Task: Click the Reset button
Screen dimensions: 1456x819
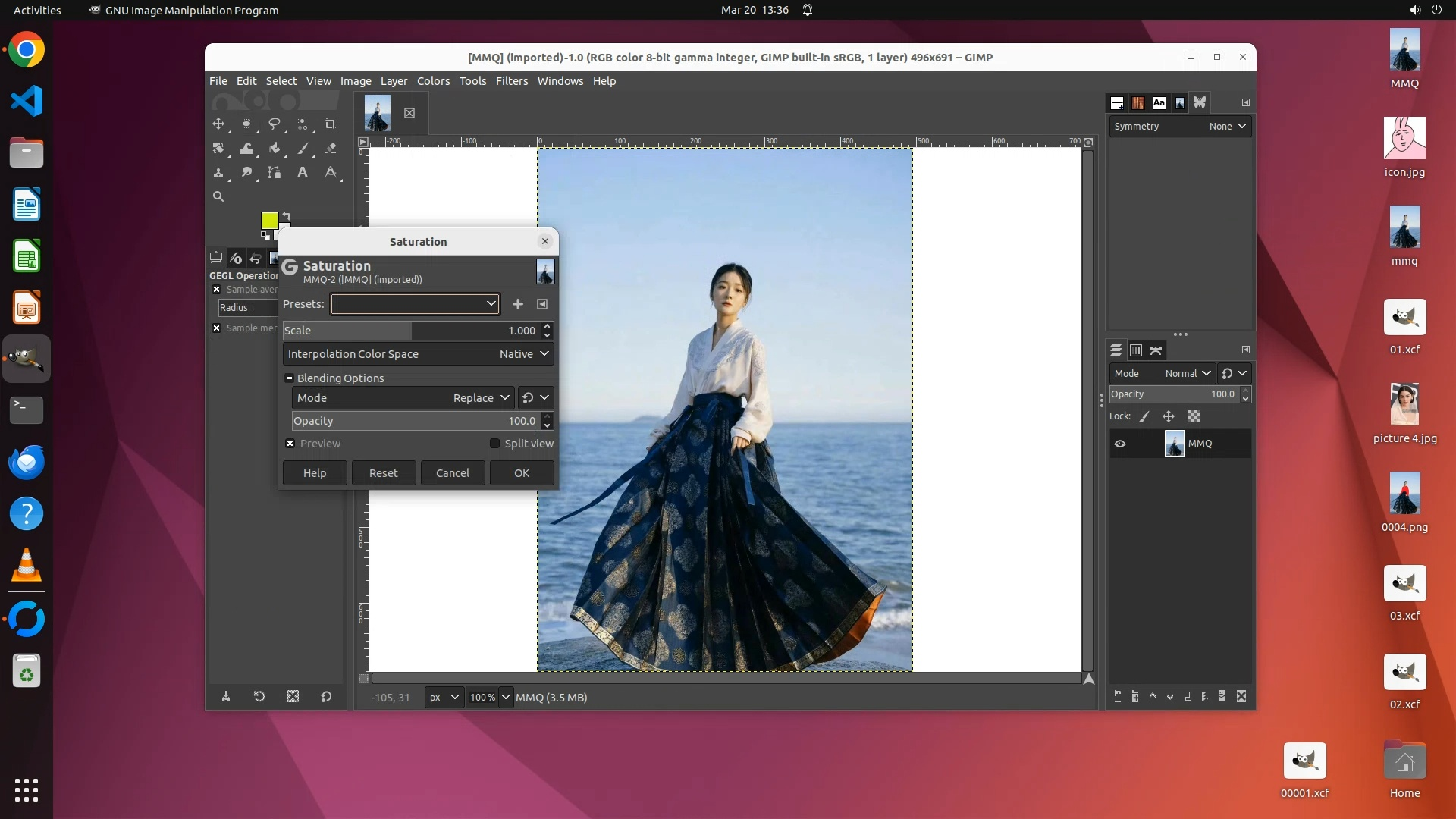Action: click(x=383, y=473)
